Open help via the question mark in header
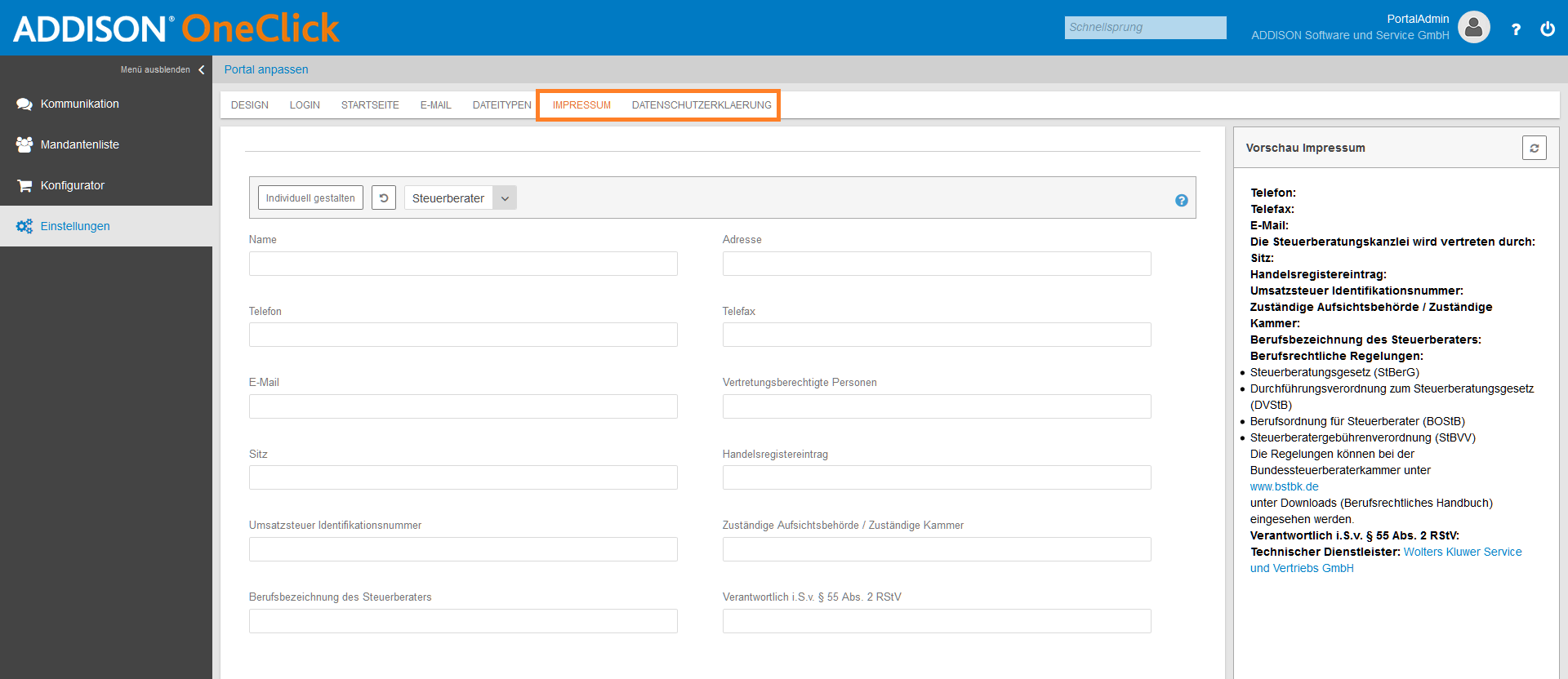 pyautogui.click(x=1516, y=29)
